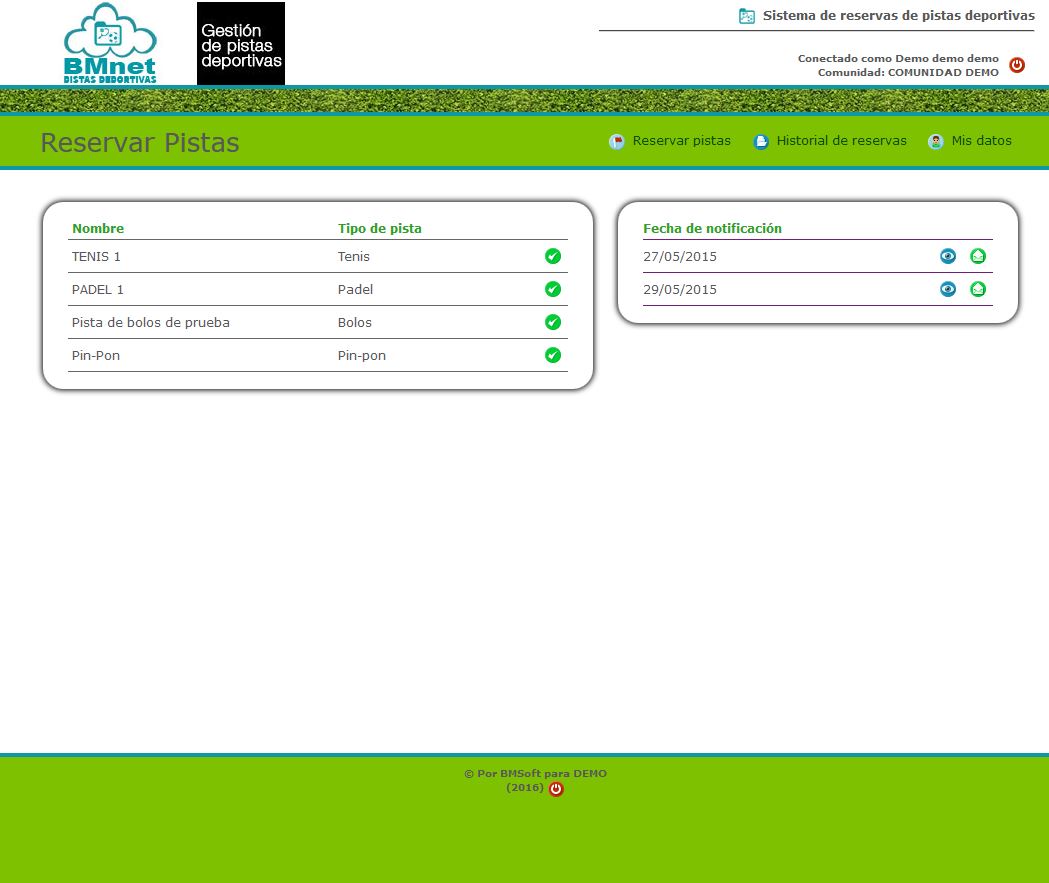The height and width of the screenshot is (883, 1049).
Task: Click check icon for Pista de bolos de prueba
Action: click(552, 322)
